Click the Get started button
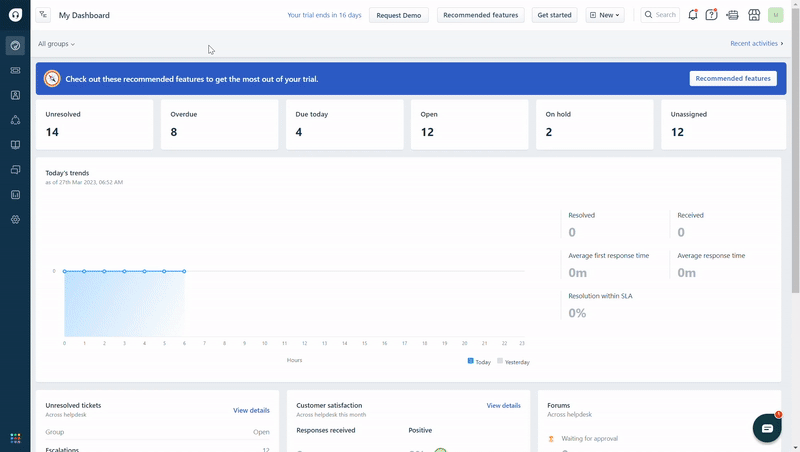This screenshot has height=452, width=800. coord(554,15)
